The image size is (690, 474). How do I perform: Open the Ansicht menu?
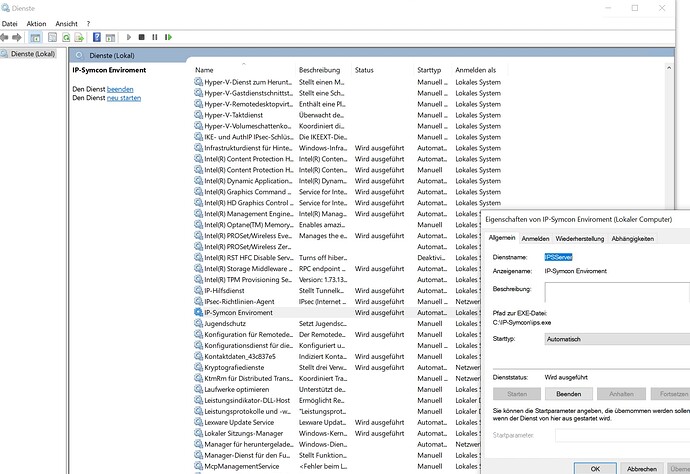(66, 24)
